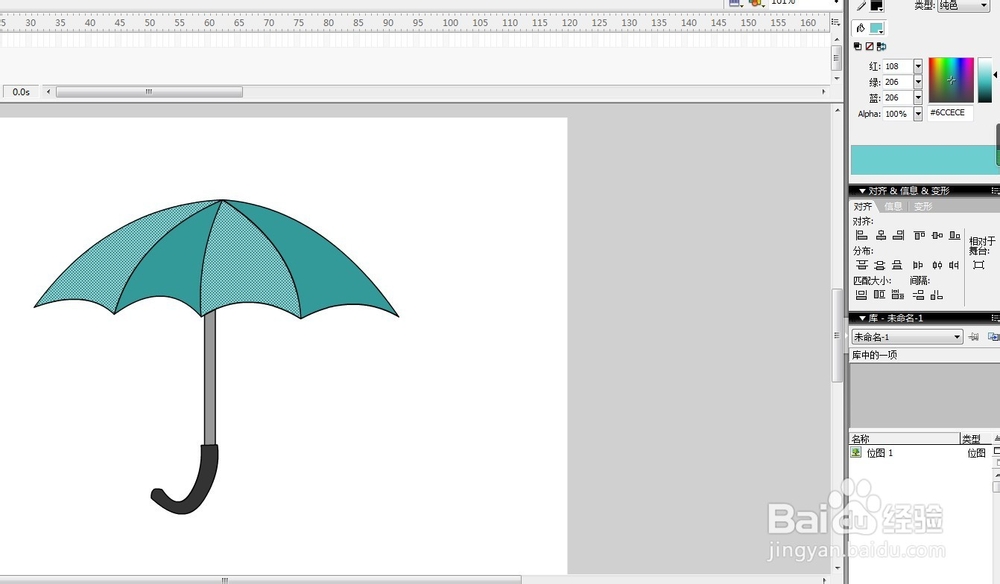The image size is (1000, 584).
Task: Align bottom edges in Align panel
Action: click(955, 235)
